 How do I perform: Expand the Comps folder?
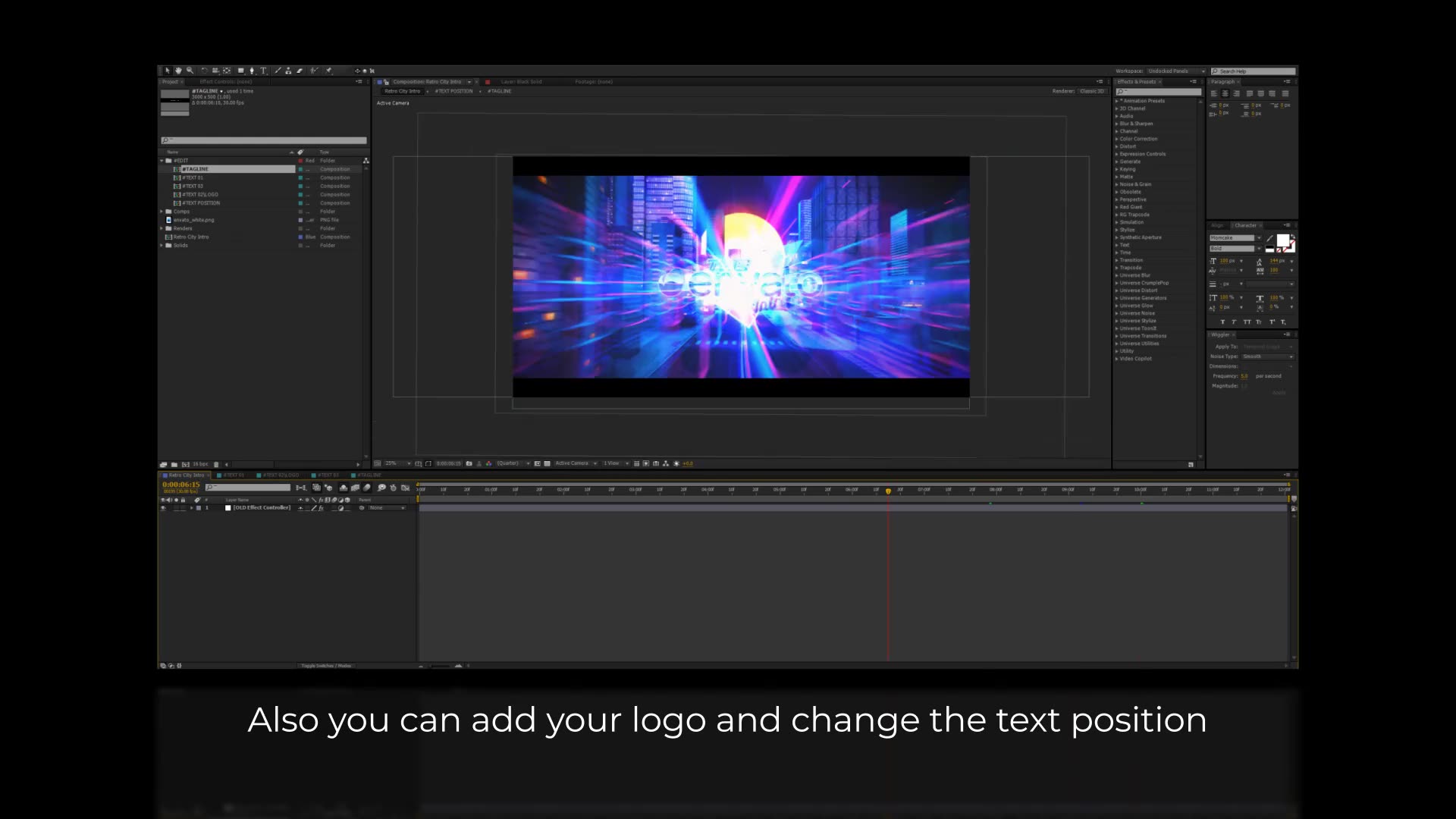(162, 212)
